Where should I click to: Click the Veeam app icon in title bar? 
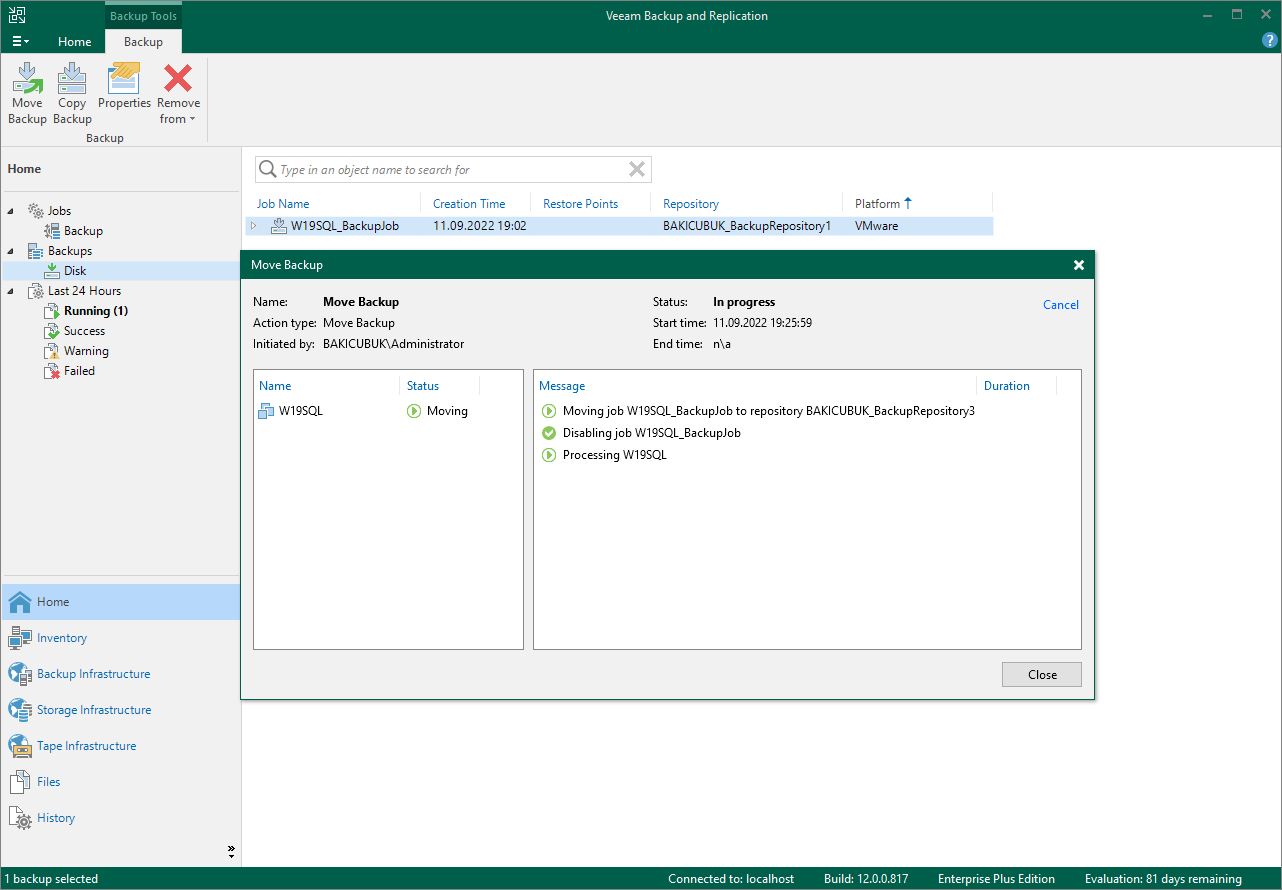pos(18,14)
